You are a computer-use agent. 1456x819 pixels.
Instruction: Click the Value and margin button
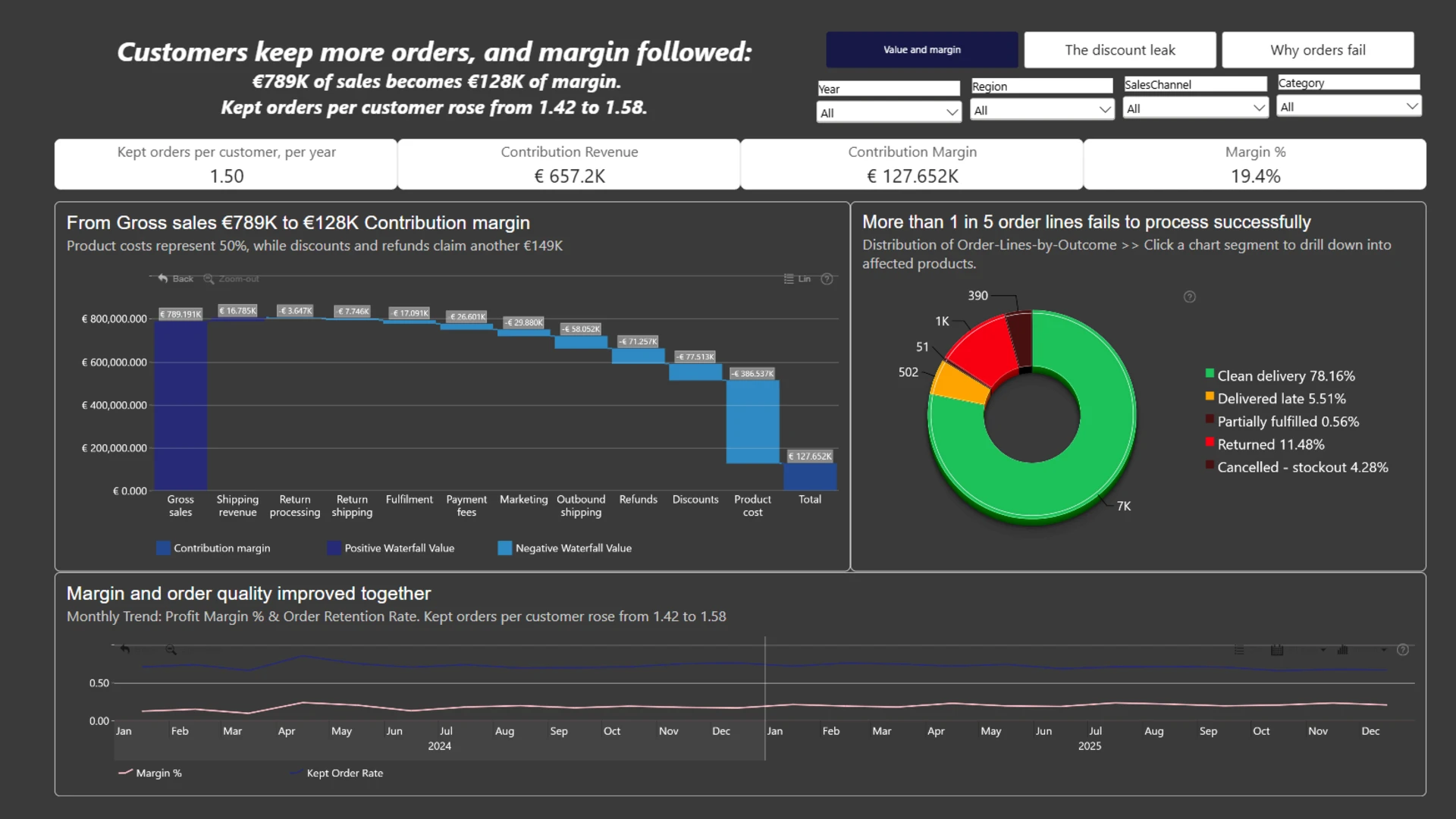922,50
